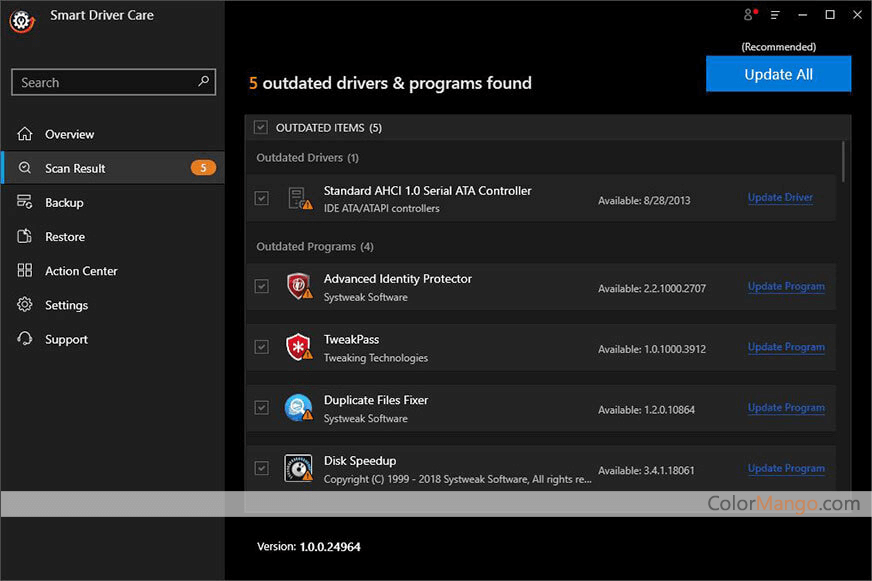Click the Support headset icon

click(24, 339)
